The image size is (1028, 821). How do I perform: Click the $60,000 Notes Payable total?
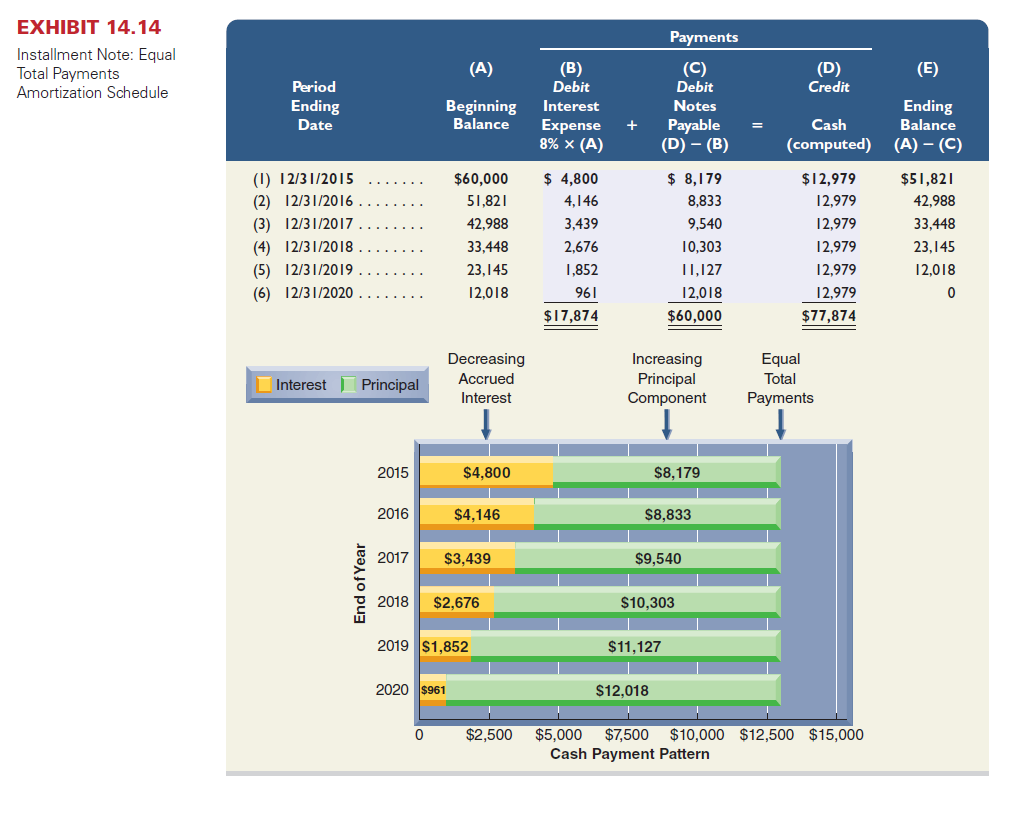coord(694,317)
